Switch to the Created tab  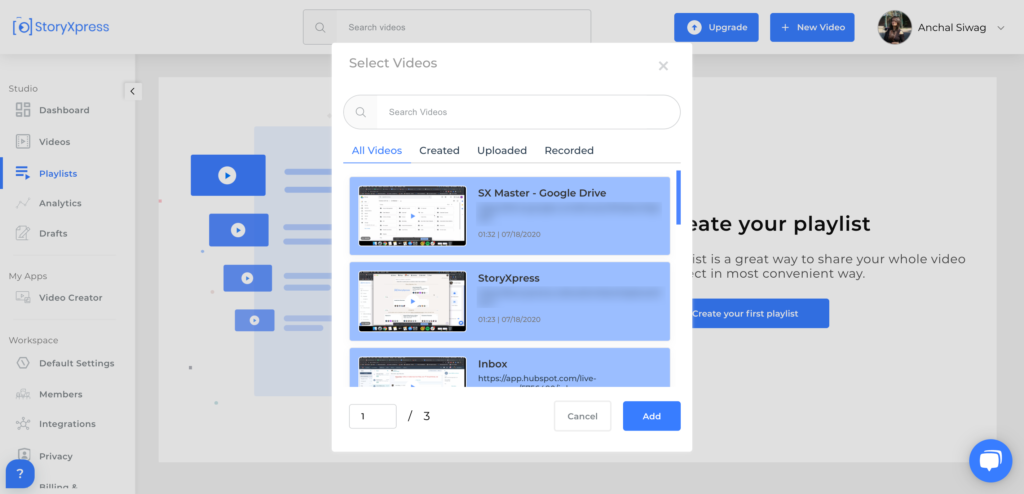point(440,150)
